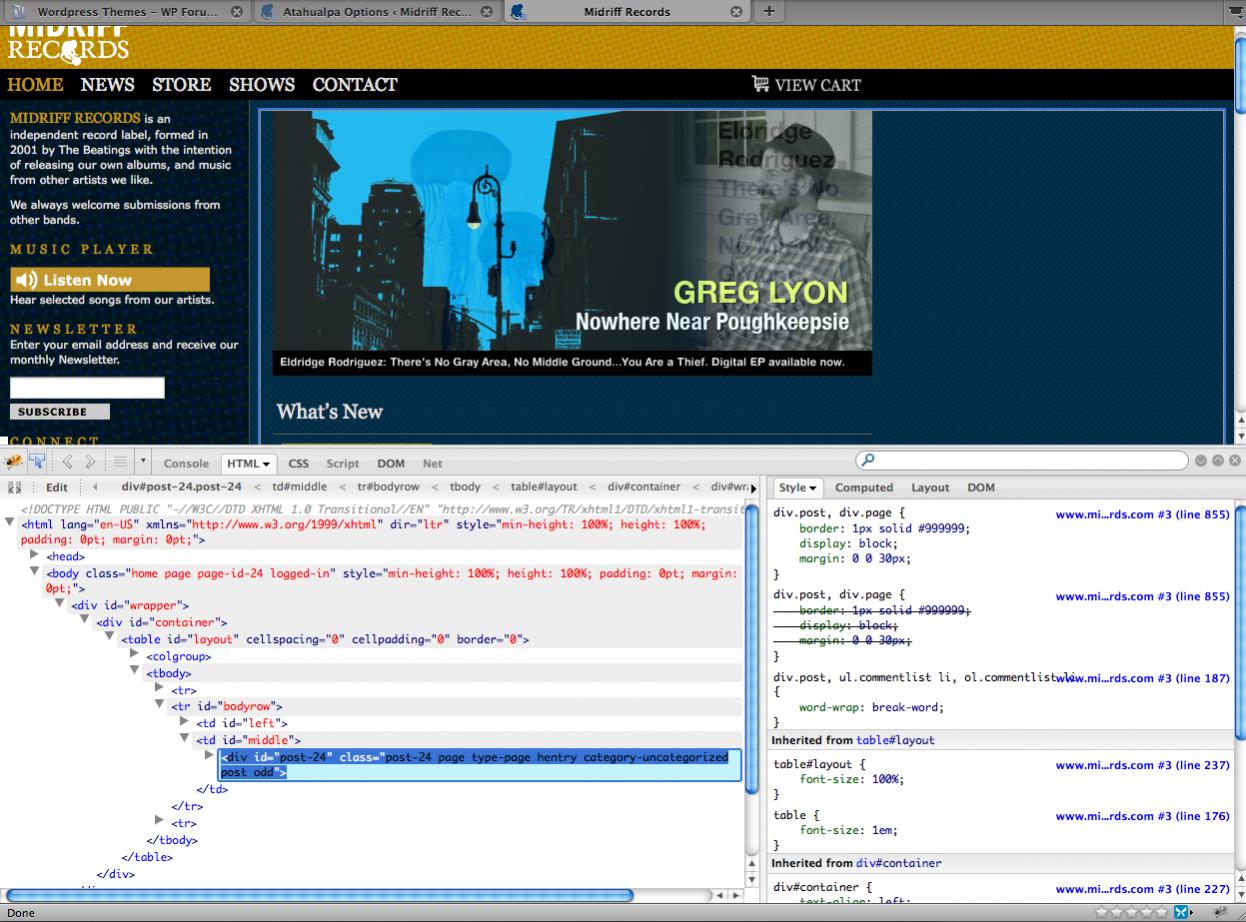Open the small dropdown next to lines icon
Viewport: 1246px width, 922px height.
[x=143, y=462]
